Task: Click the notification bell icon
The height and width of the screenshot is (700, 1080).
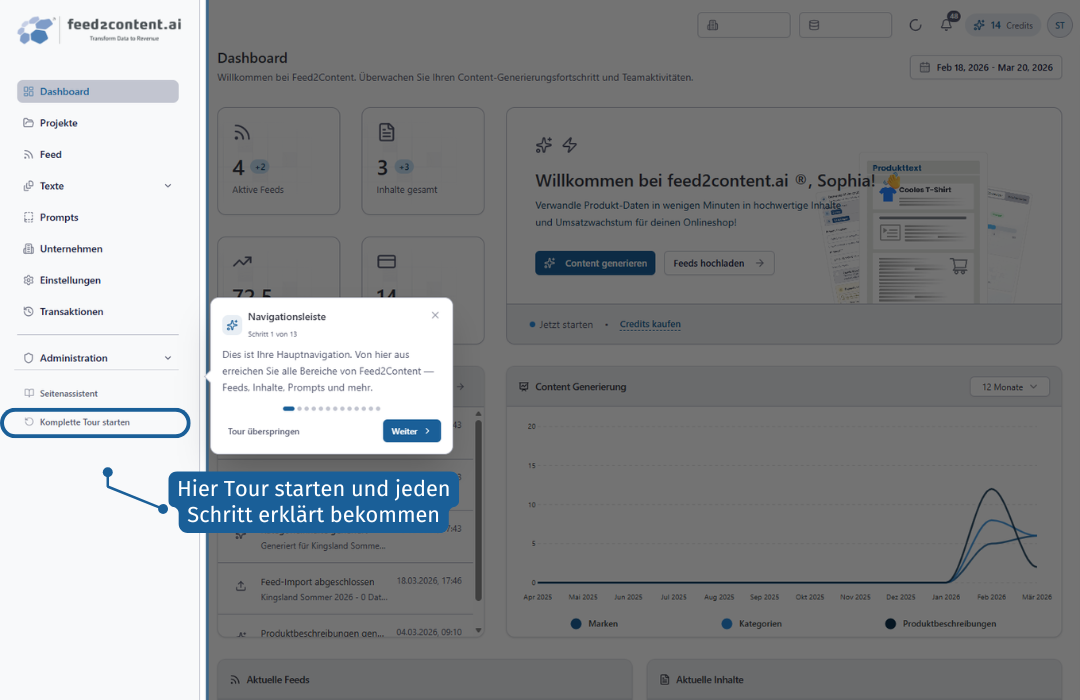Action: pos(946,25)
